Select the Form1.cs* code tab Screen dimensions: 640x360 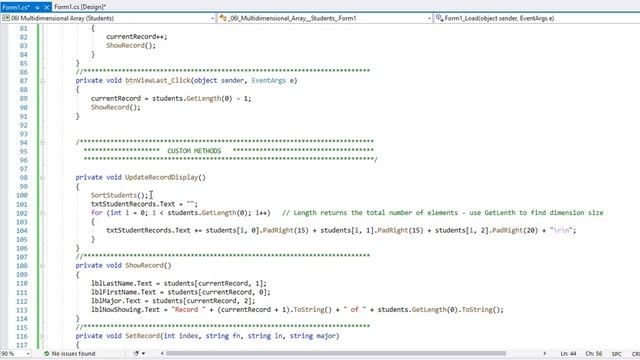tap(16, 7)
